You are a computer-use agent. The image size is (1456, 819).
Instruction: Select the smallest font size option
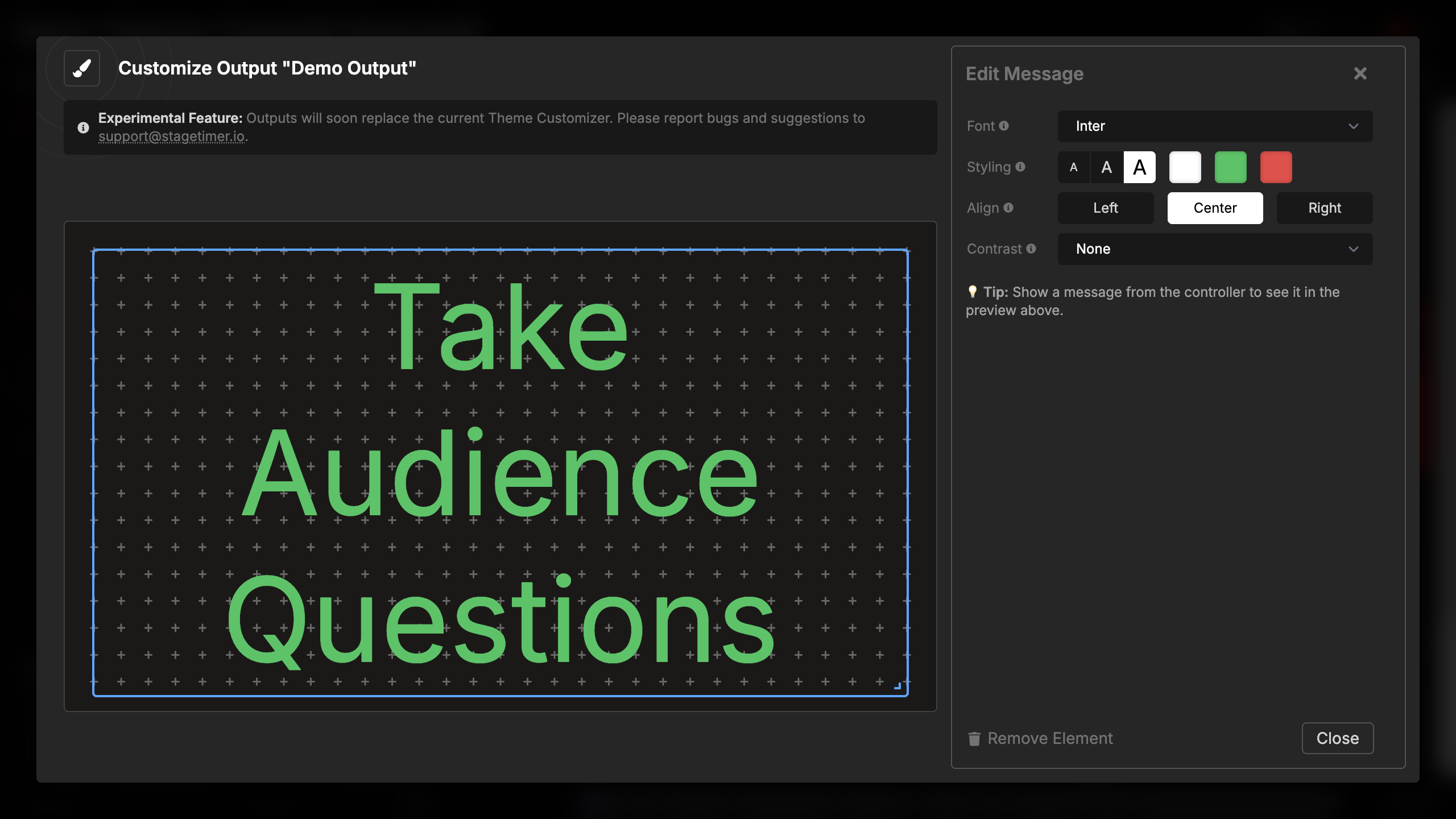point(1074,167)
